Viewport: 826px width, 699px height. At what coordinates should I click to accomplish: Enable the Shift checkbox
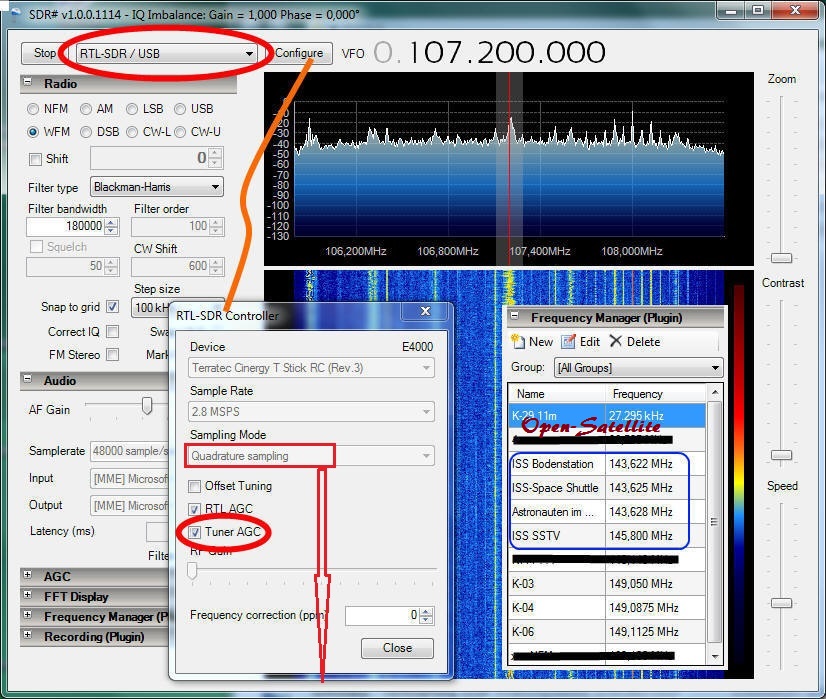[35, 159]
